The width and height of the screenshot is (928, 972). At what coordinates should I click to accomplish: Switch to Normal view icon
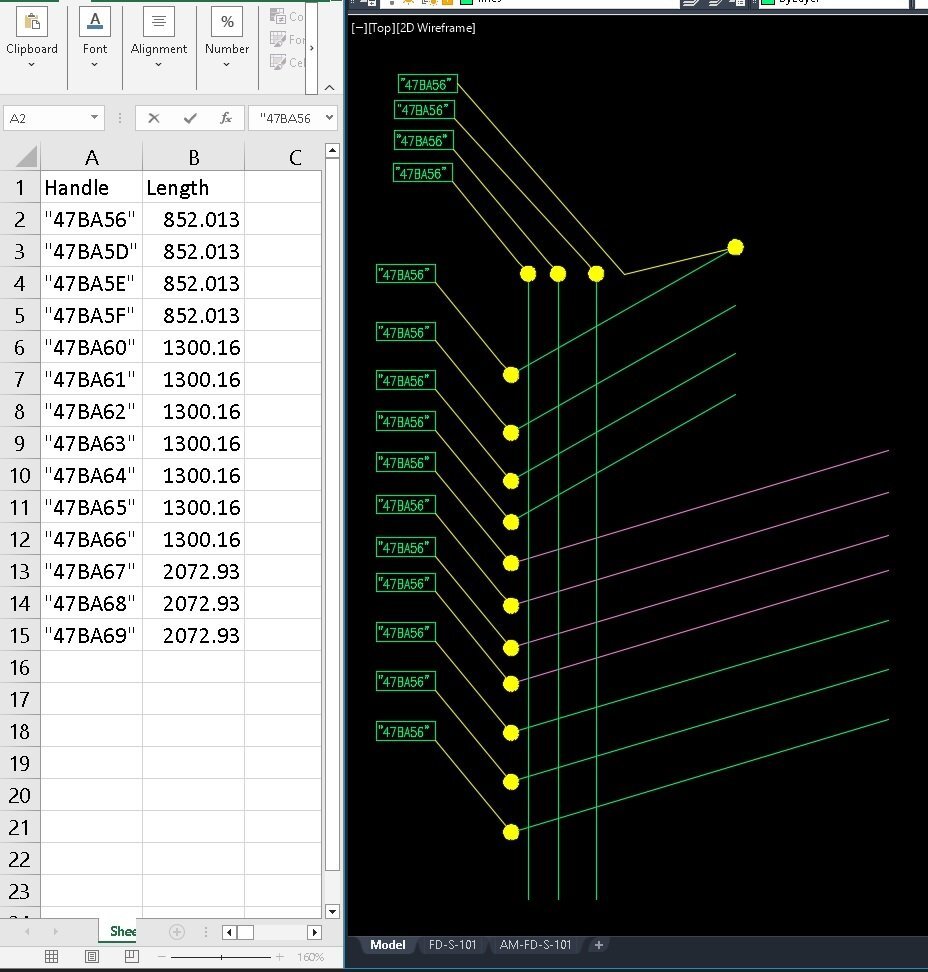coord(52,957)
